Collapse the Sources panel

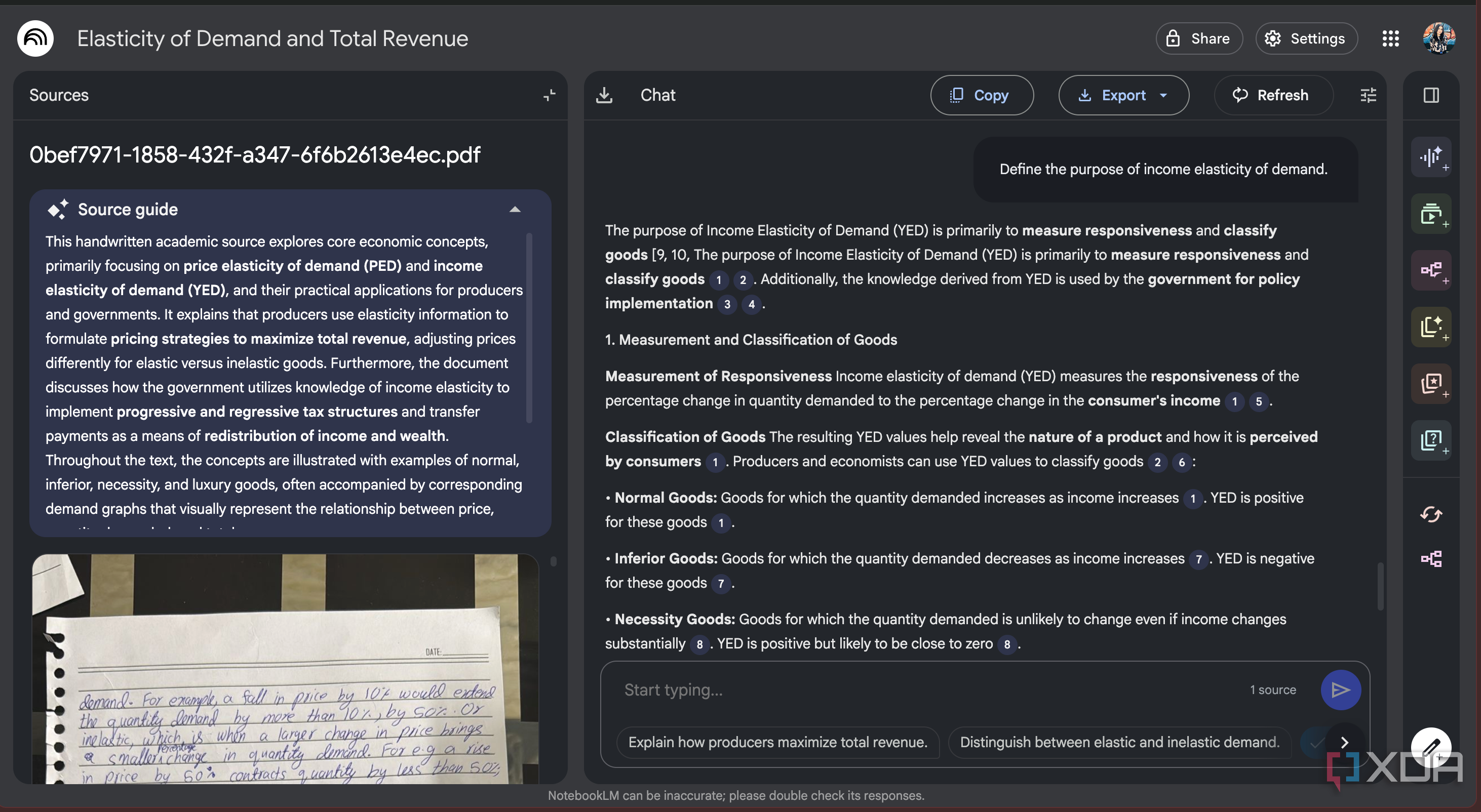[550, 95]
